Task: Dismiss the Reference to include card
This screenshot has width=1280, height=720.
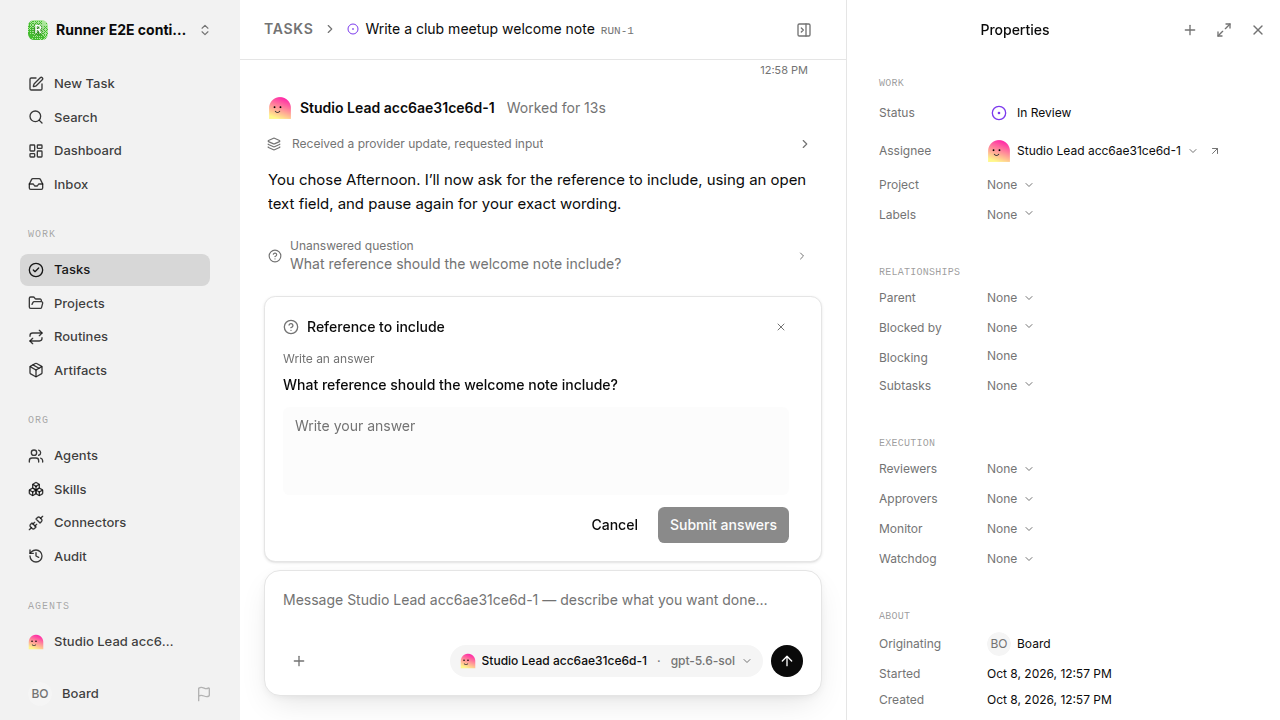Action: click(x=781, y=327)
